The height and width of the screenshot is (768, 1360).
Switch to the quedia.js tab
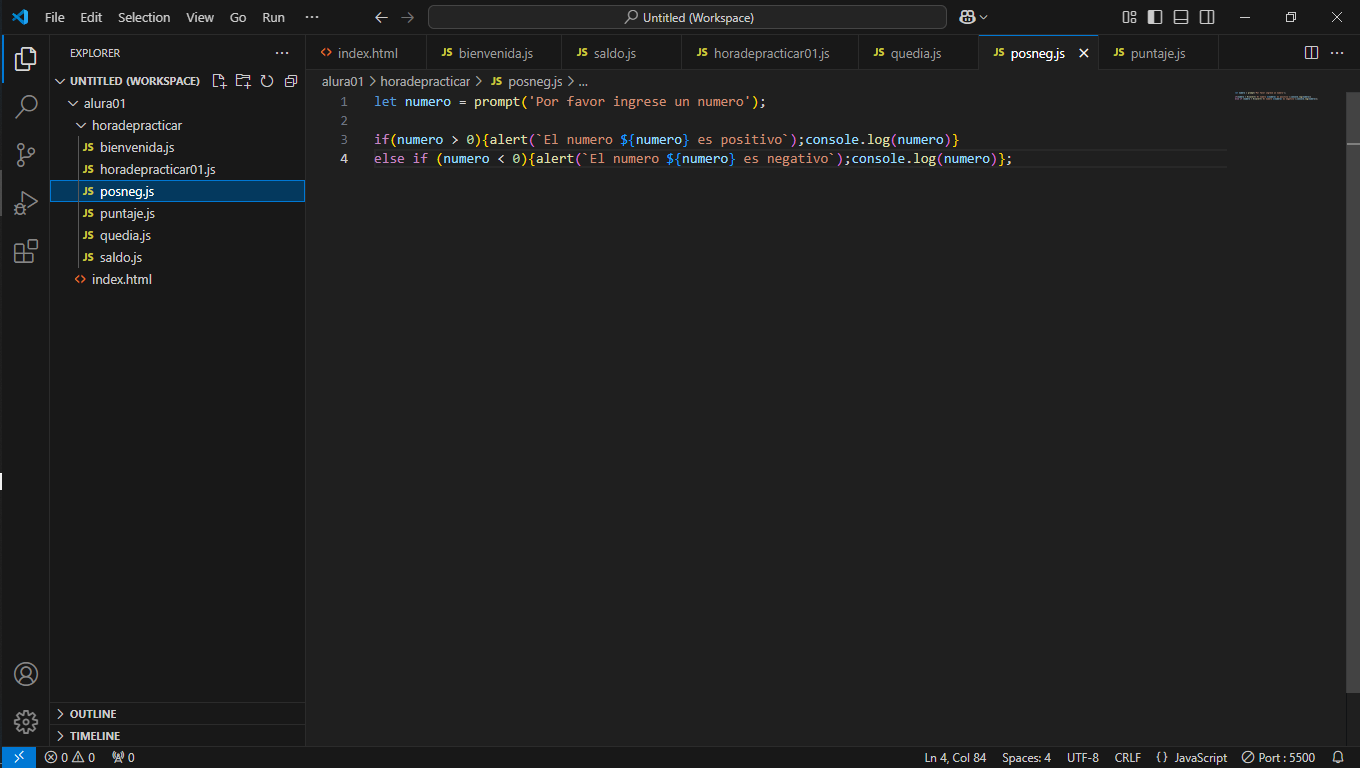[918, 53]
